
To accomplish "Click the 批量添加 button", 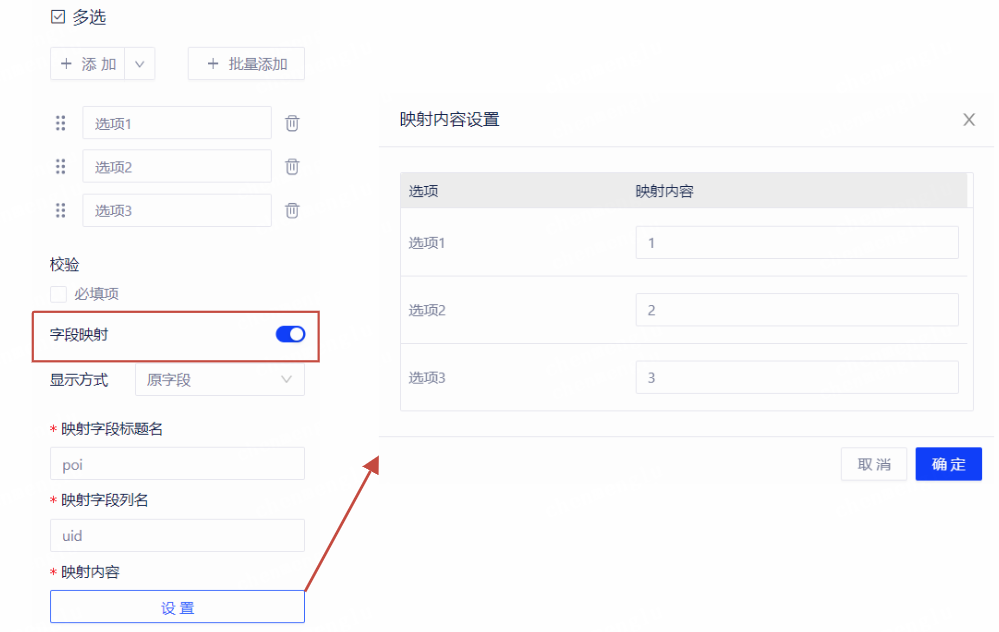I will point(246,64).
